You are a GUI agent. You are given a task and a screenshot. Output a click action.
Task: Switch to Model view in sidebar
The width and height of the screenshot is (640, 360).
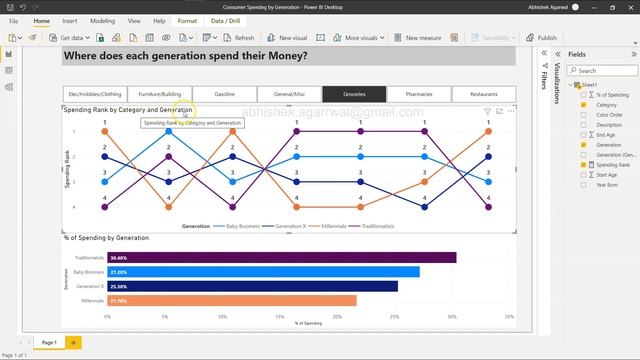tap(9, 87)
